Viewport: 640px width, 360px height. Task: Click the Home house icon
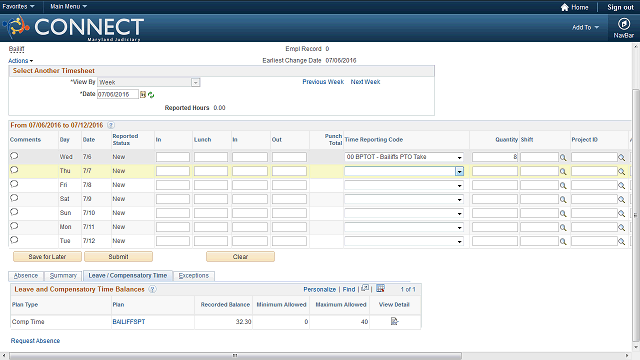click(564, 7)
